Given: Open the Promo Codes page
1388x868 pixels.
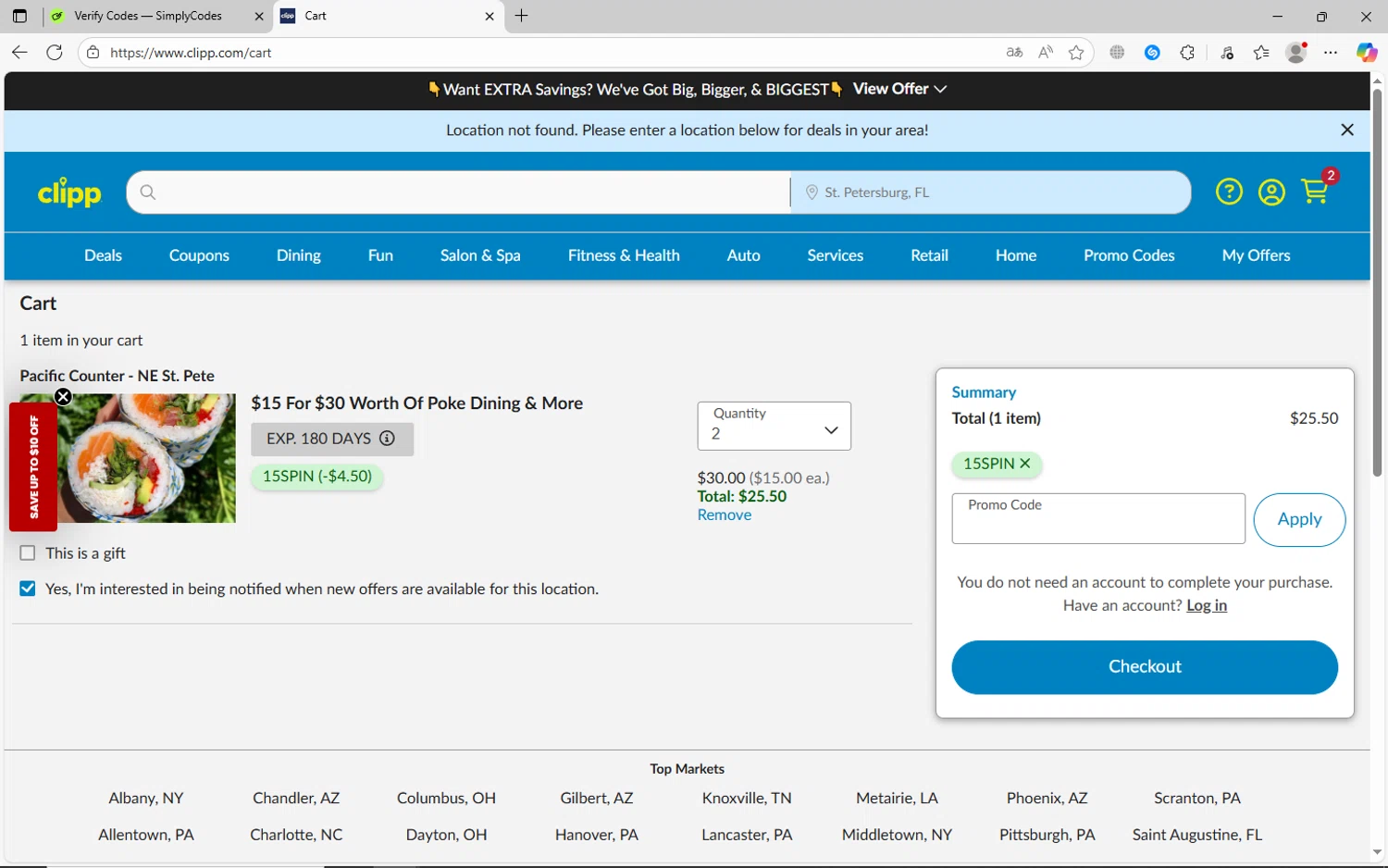Looking at the screenshot, I should point(1129,255).
